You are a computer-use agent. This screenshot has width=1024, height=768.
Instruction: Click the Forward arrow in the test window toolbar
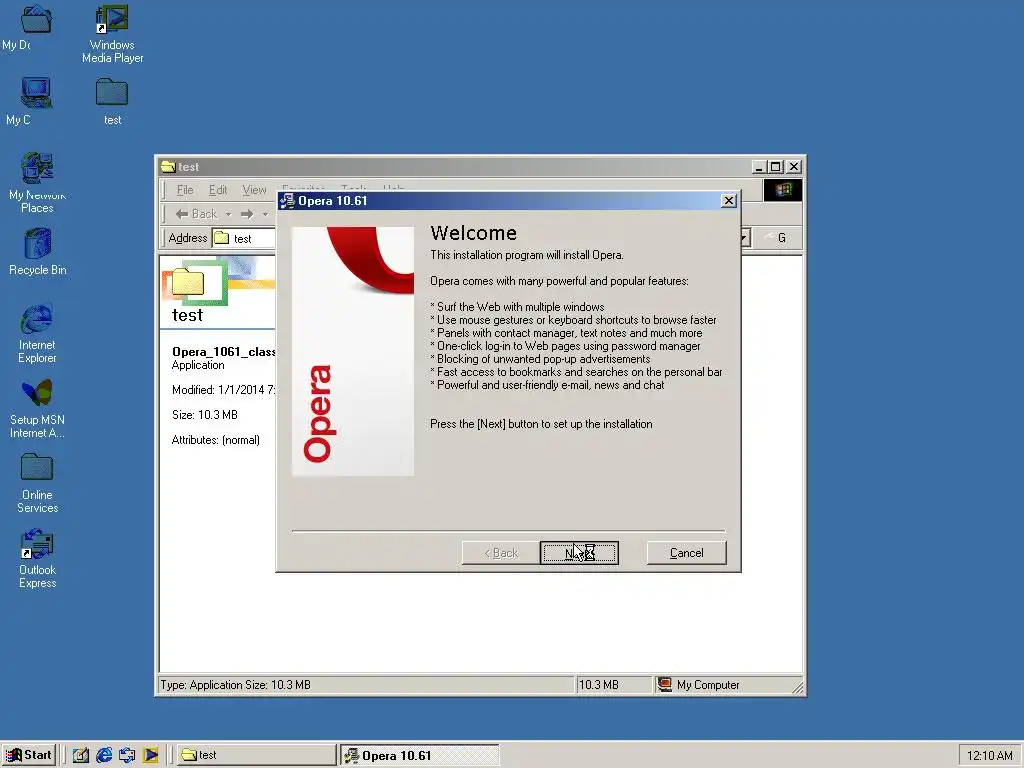[247, 214]
